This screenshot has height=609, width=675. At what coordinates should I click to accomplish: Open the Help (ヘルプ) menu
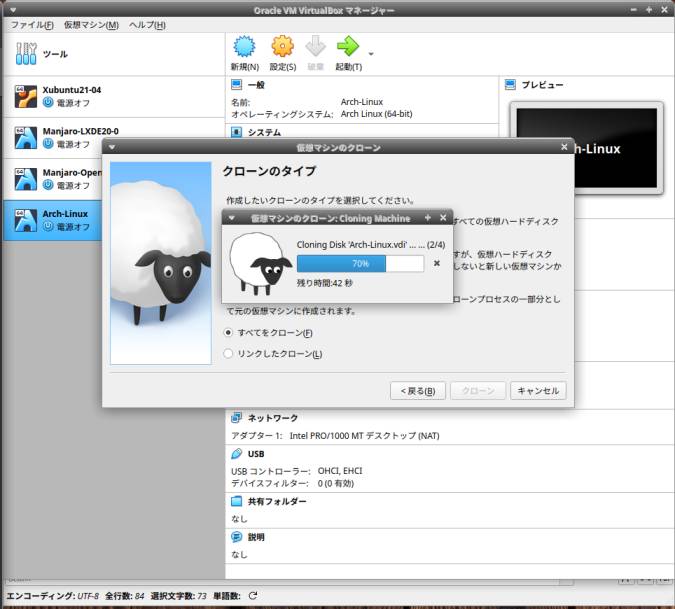coord(147,25)
